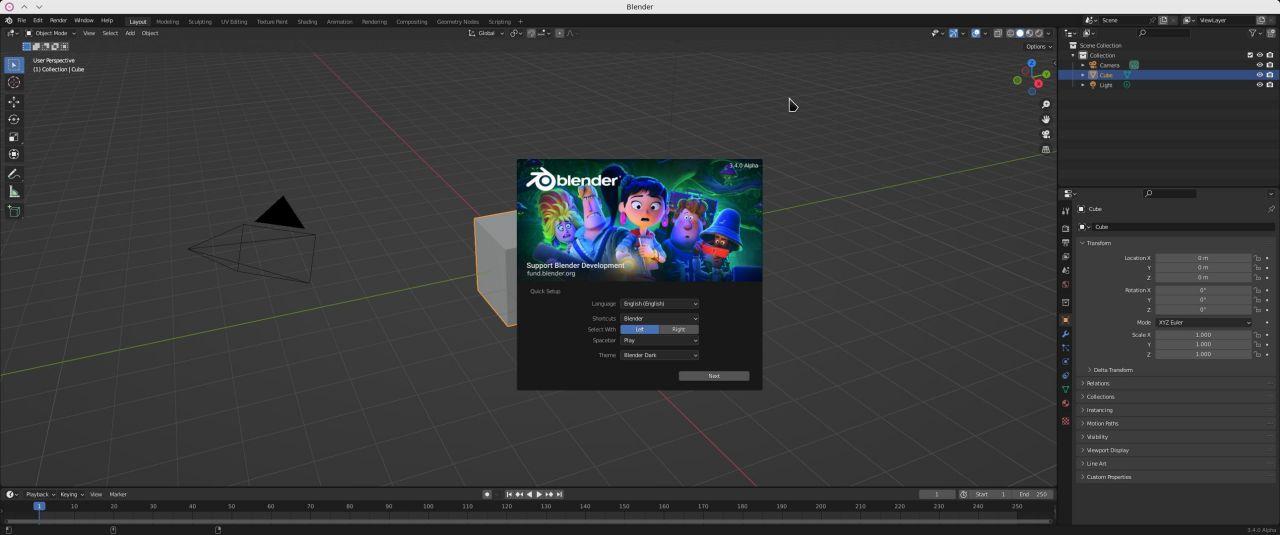This screenshot has width=1280, height=535.
Task: Activate the 3D Cursor tool
Action: (14, 83)
